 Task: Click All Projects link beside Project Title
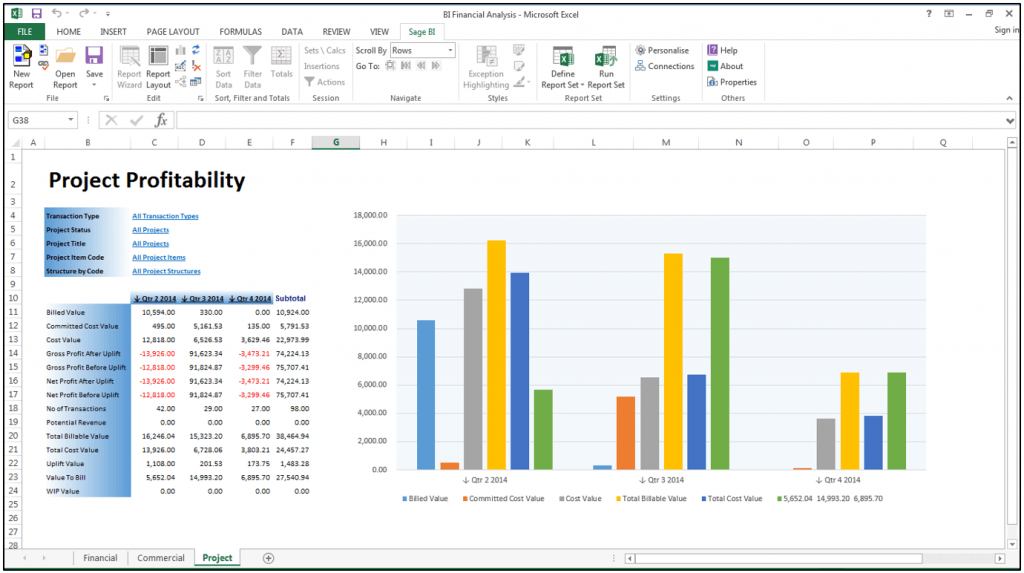pos(150,244)
